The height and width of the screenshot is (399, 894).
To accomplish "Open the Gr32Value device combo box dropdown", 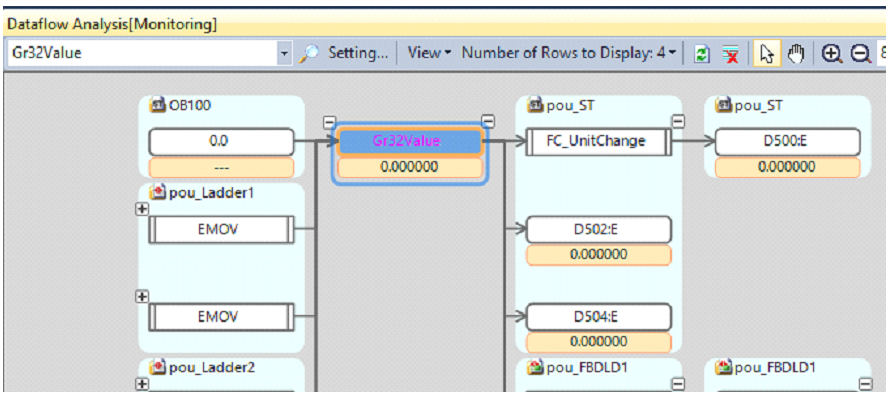I will pos(285,54).
